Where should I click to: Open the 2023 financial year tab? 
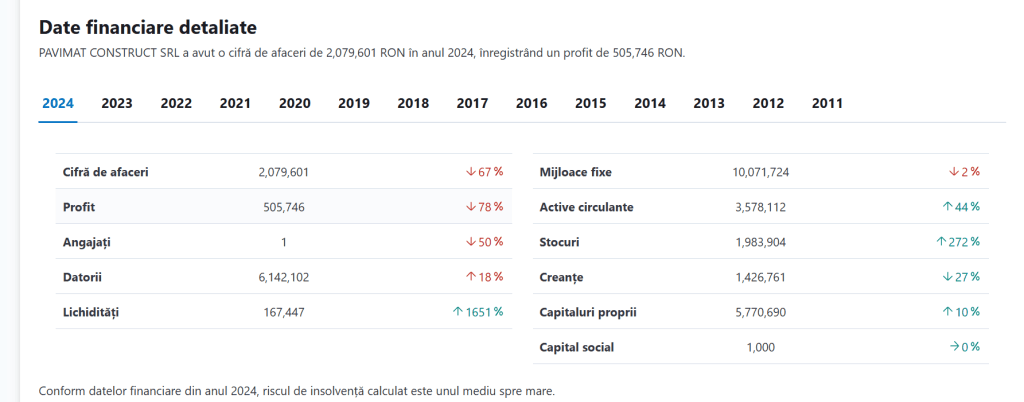[x=117, y=103]
